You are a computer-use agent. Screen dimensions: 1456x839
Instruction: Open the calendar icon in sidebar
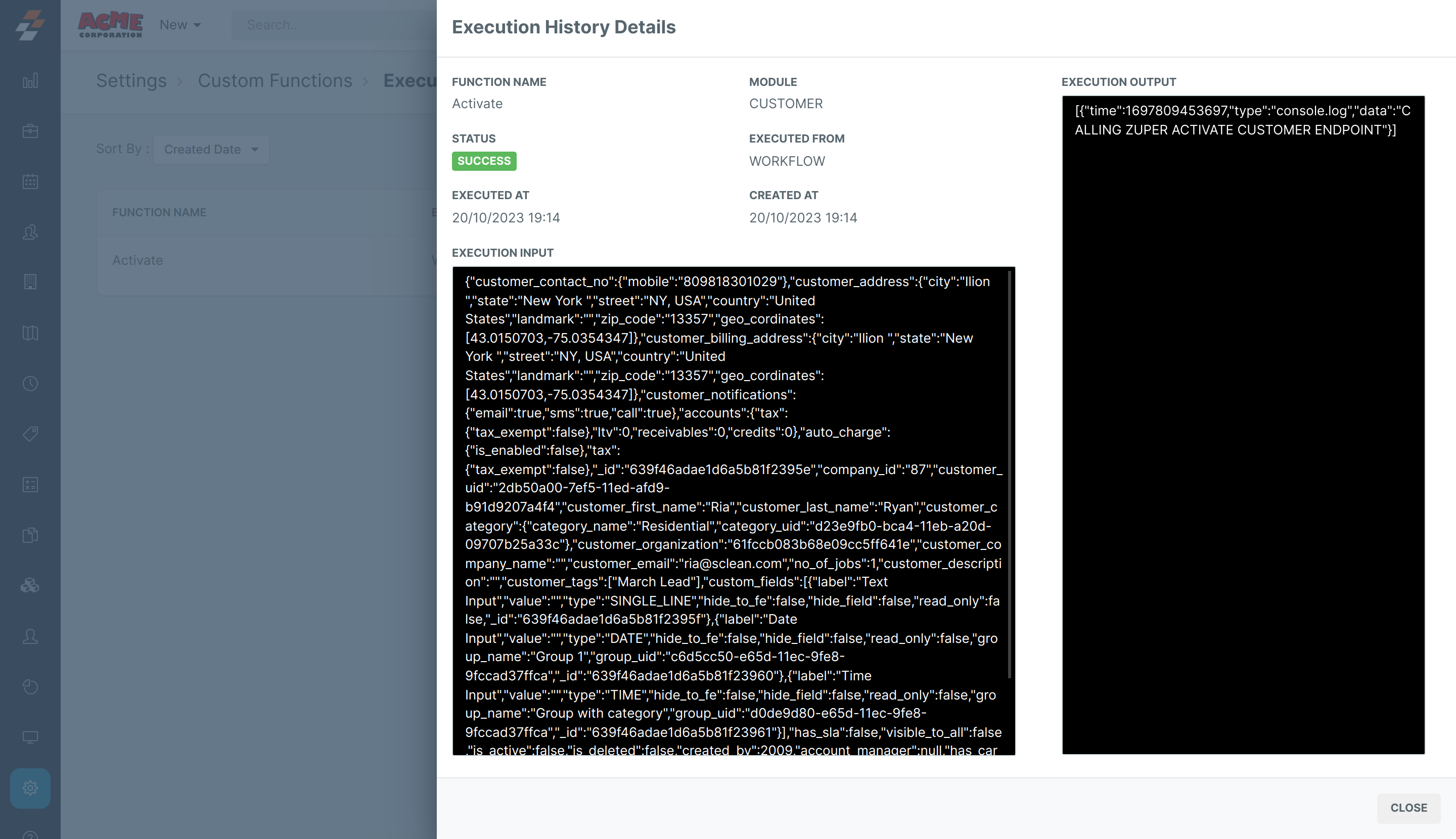coord(30,181)
